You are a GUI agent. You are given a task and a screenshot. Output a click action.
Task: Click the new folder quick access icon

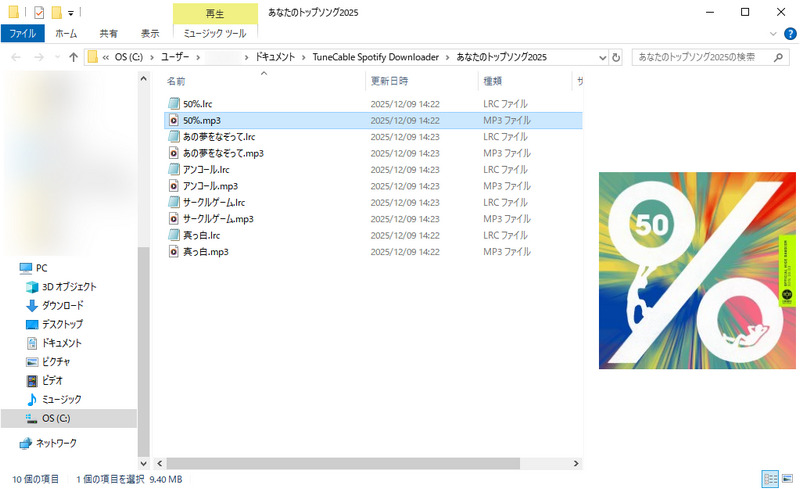[57, 12]
